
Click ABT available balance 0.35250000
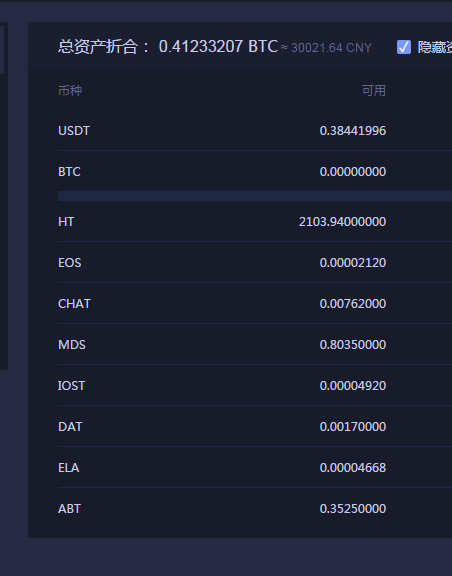pos(353,508)
